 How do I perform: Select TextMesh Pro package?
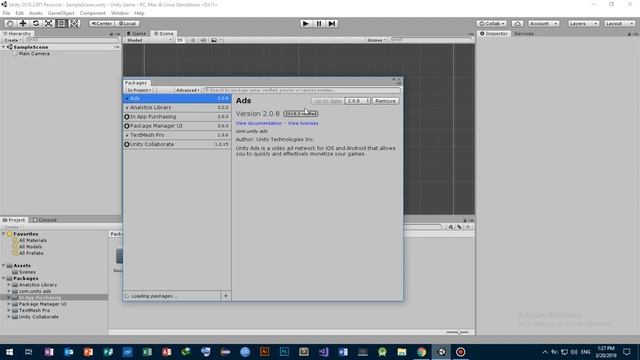177,135
